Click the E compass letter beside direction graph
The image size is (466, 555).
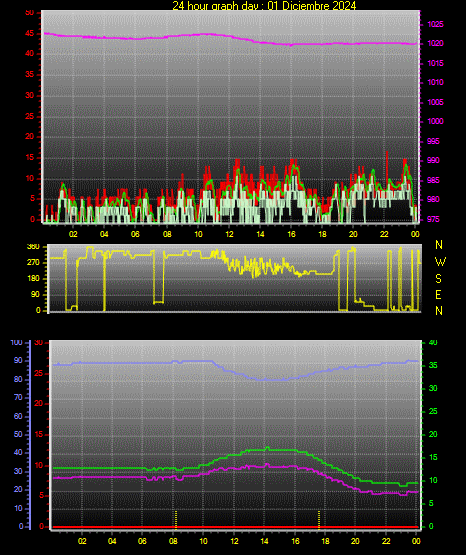click(x=438, y=295)
